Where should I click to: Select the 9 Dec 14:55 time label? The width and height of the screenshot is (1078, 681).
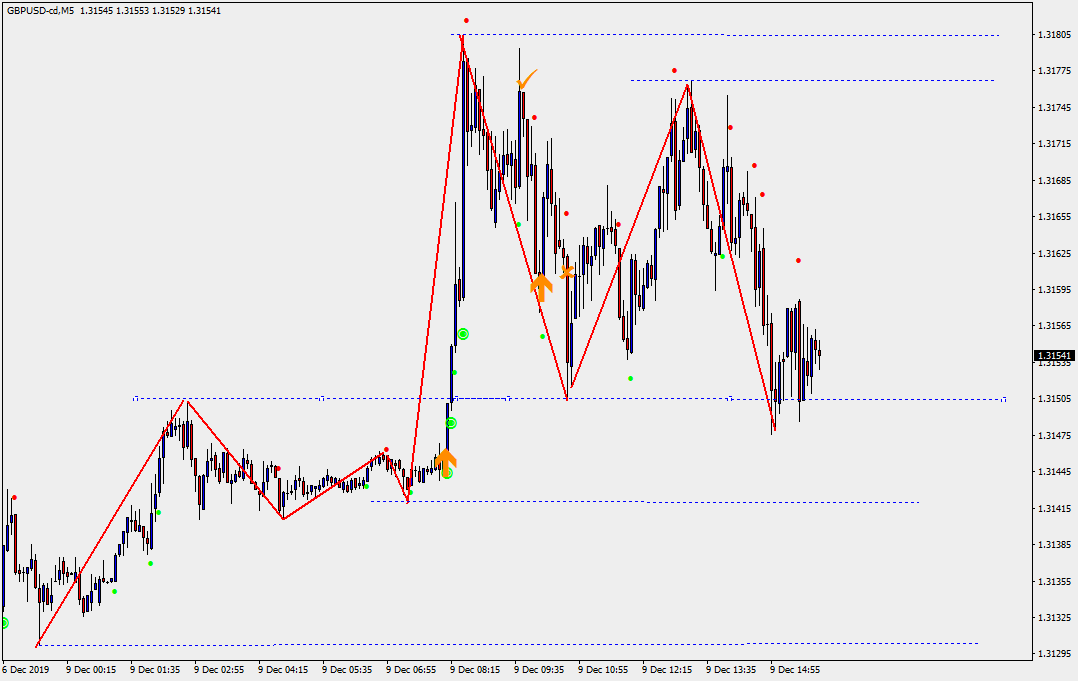[795, 670]
